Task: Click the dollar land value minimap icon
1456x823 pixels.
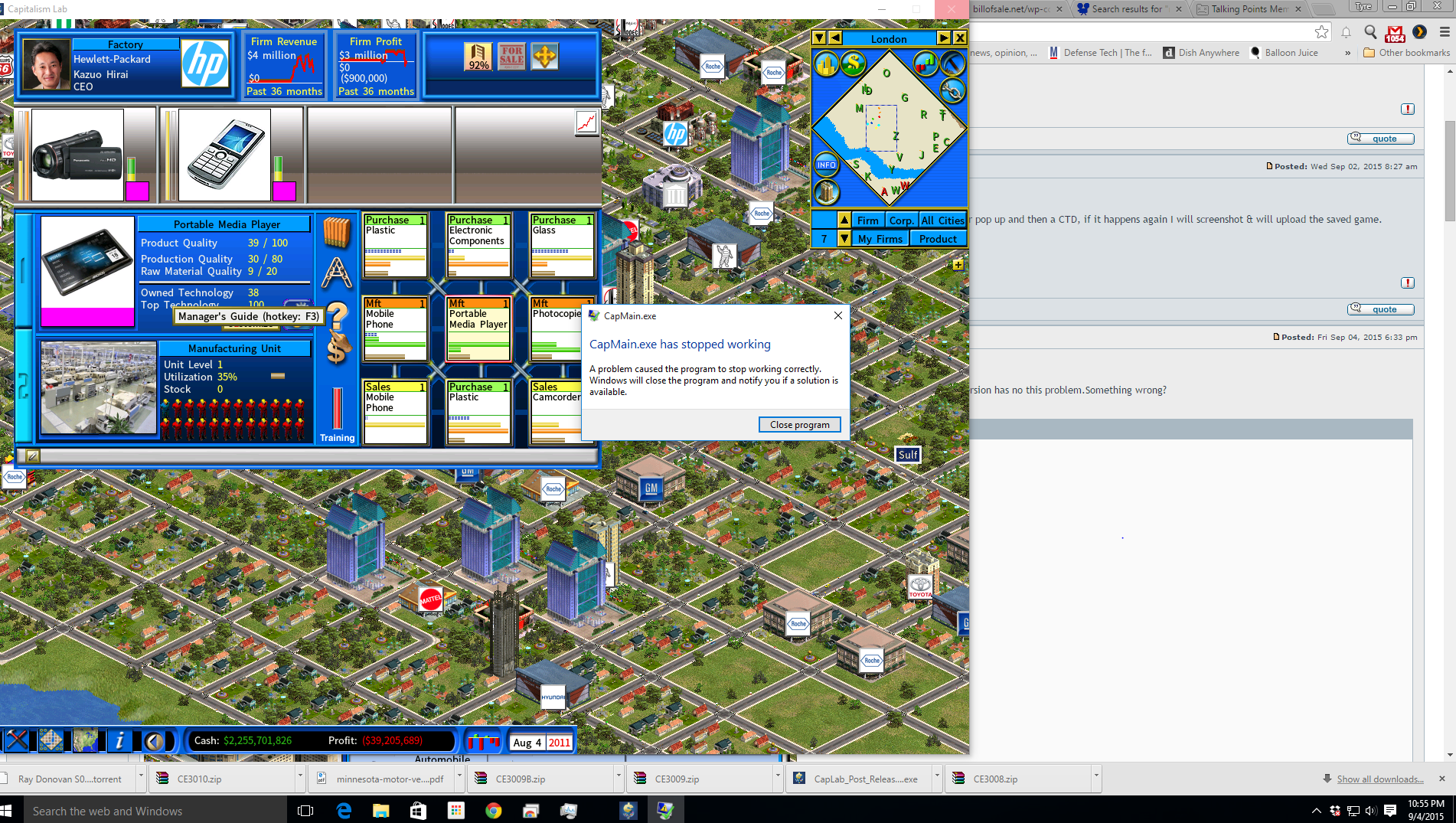Action: click(x=853, y=64)
